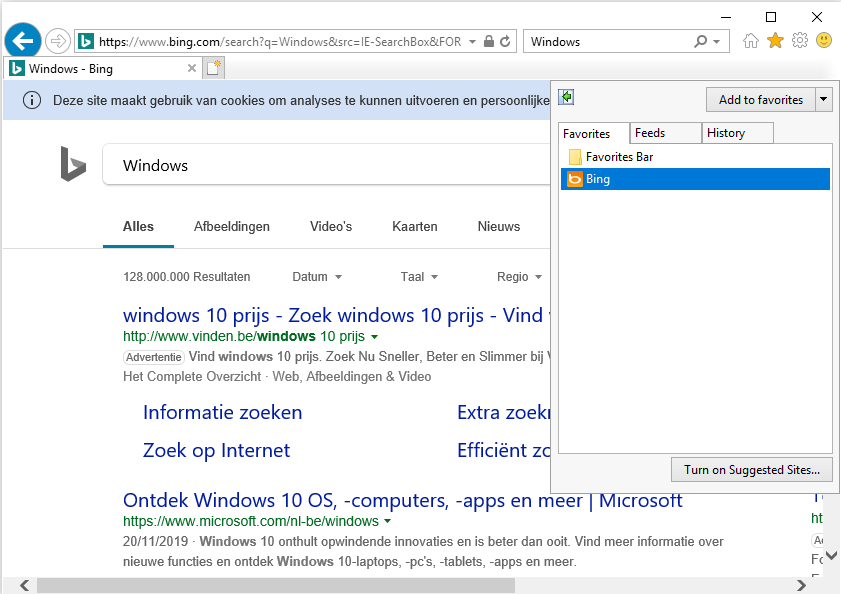Switch to the History tab
Screen dimensions: 841x594
point(737,133)
